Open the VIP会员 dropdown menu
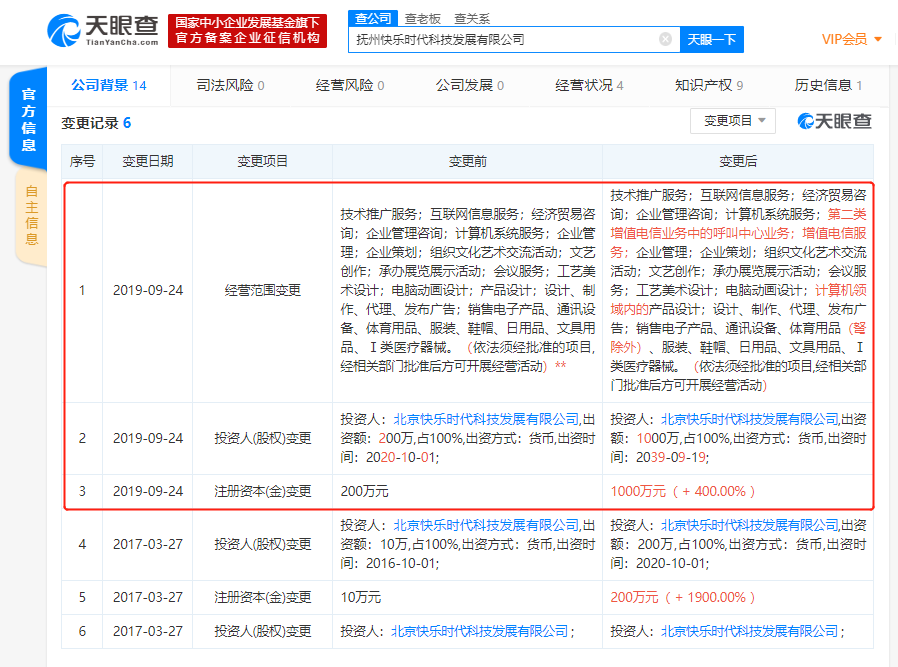 [851, 39]
